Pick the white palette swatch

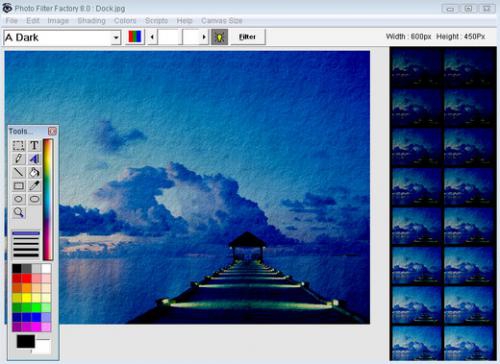pos(46,268)
